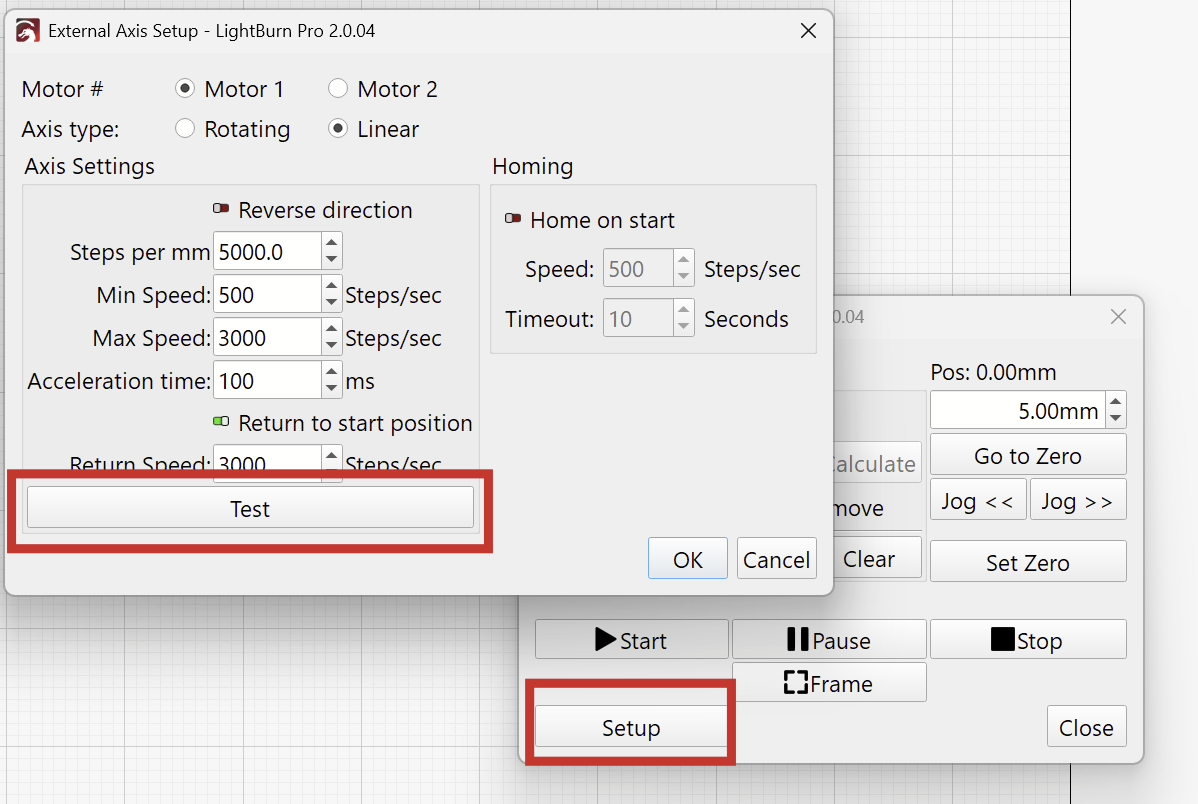Choose the Rotating axis type
This screenshot has width=1198, height=804.
[x=185, y=129]
